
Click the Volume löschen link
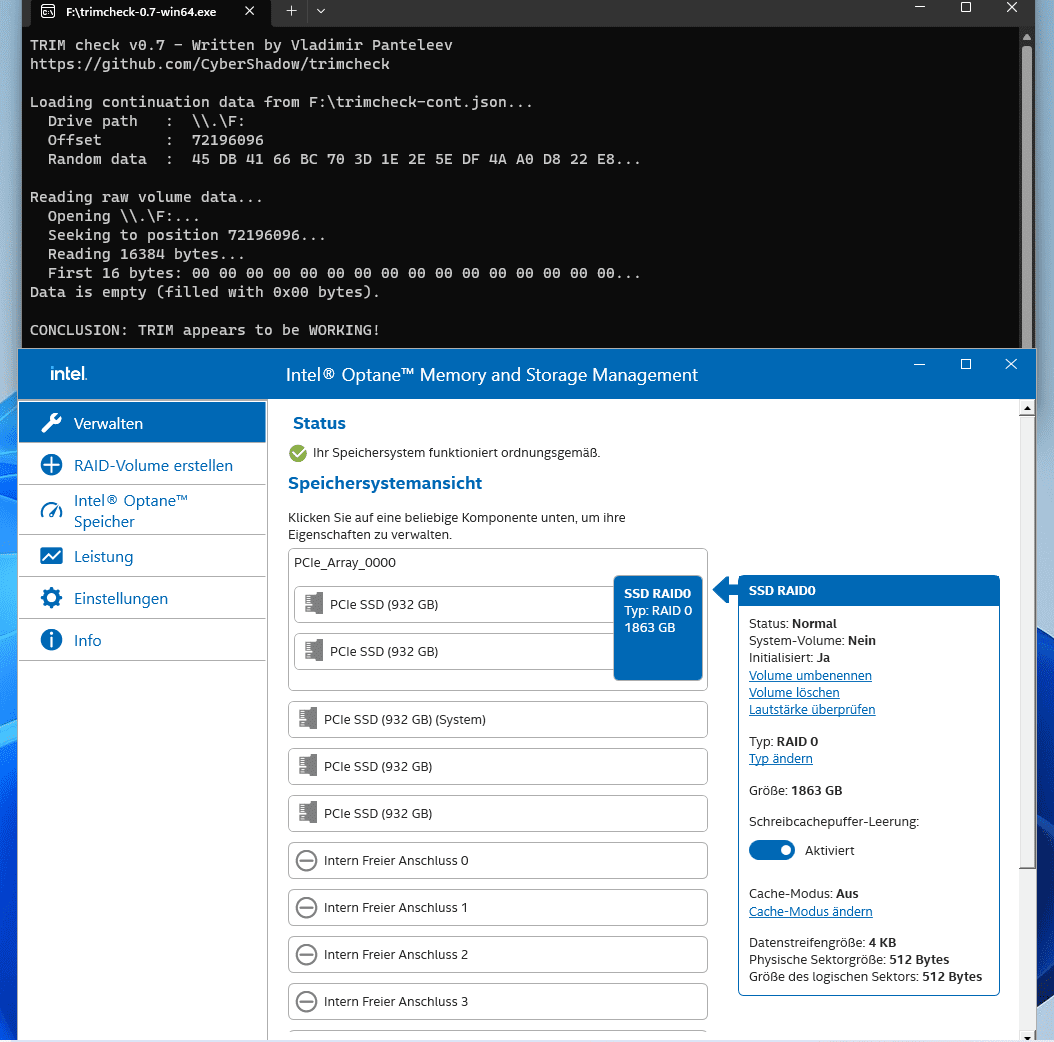pos(794,692)
